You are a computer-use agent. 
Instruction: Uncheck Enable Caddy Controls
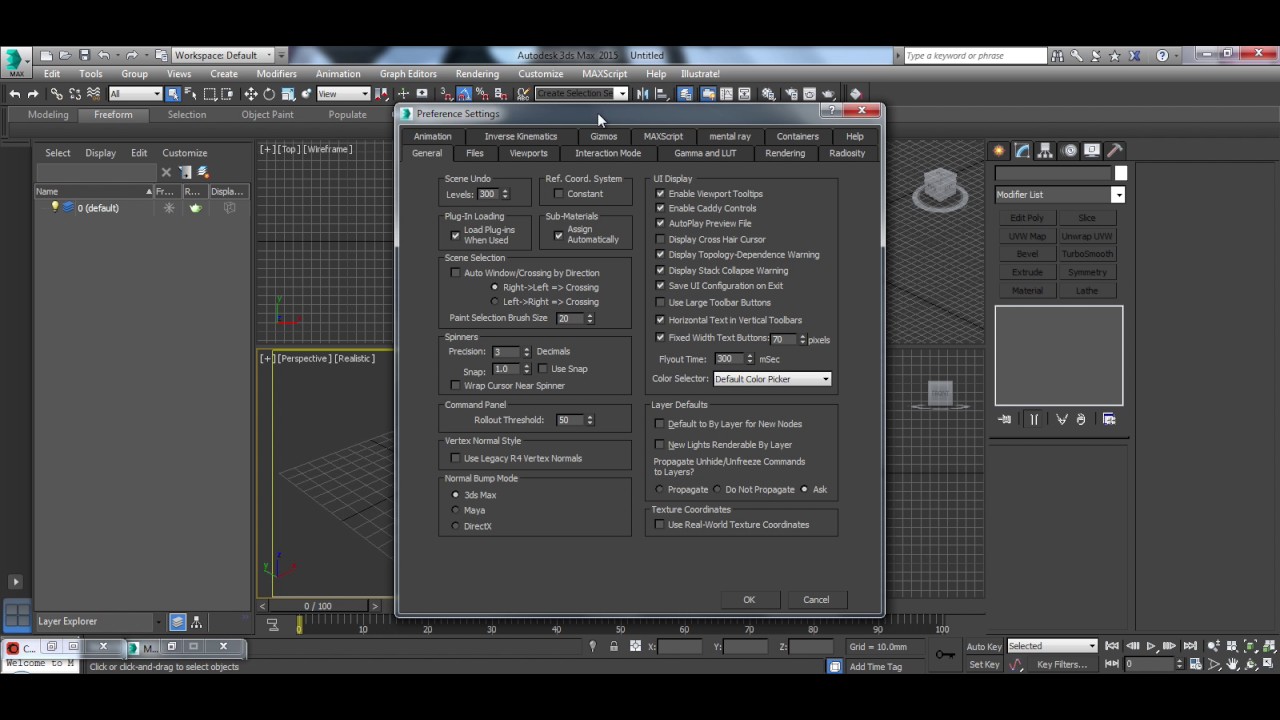point(660,208)
